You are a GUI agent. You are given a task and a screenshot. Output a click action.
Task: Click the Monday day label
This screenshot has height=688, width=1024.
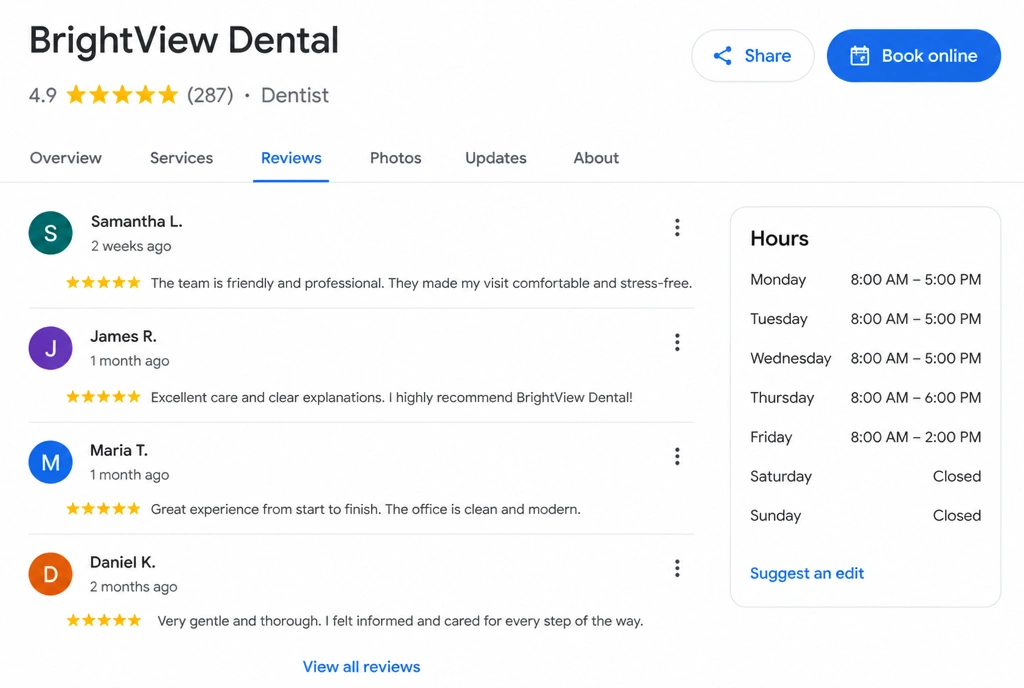(x=778, y=279)
